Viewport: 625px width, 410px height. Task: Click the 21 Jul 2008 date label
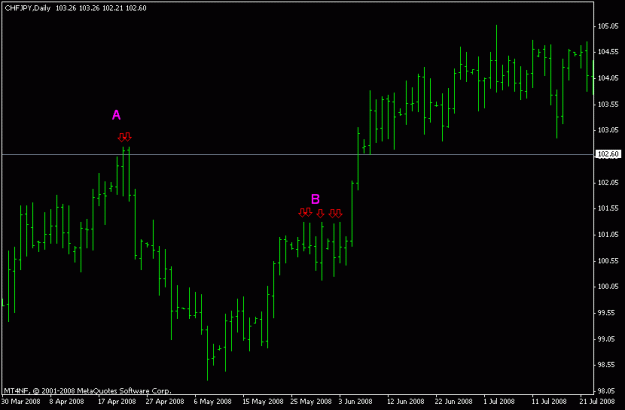[x=597, y=401]
